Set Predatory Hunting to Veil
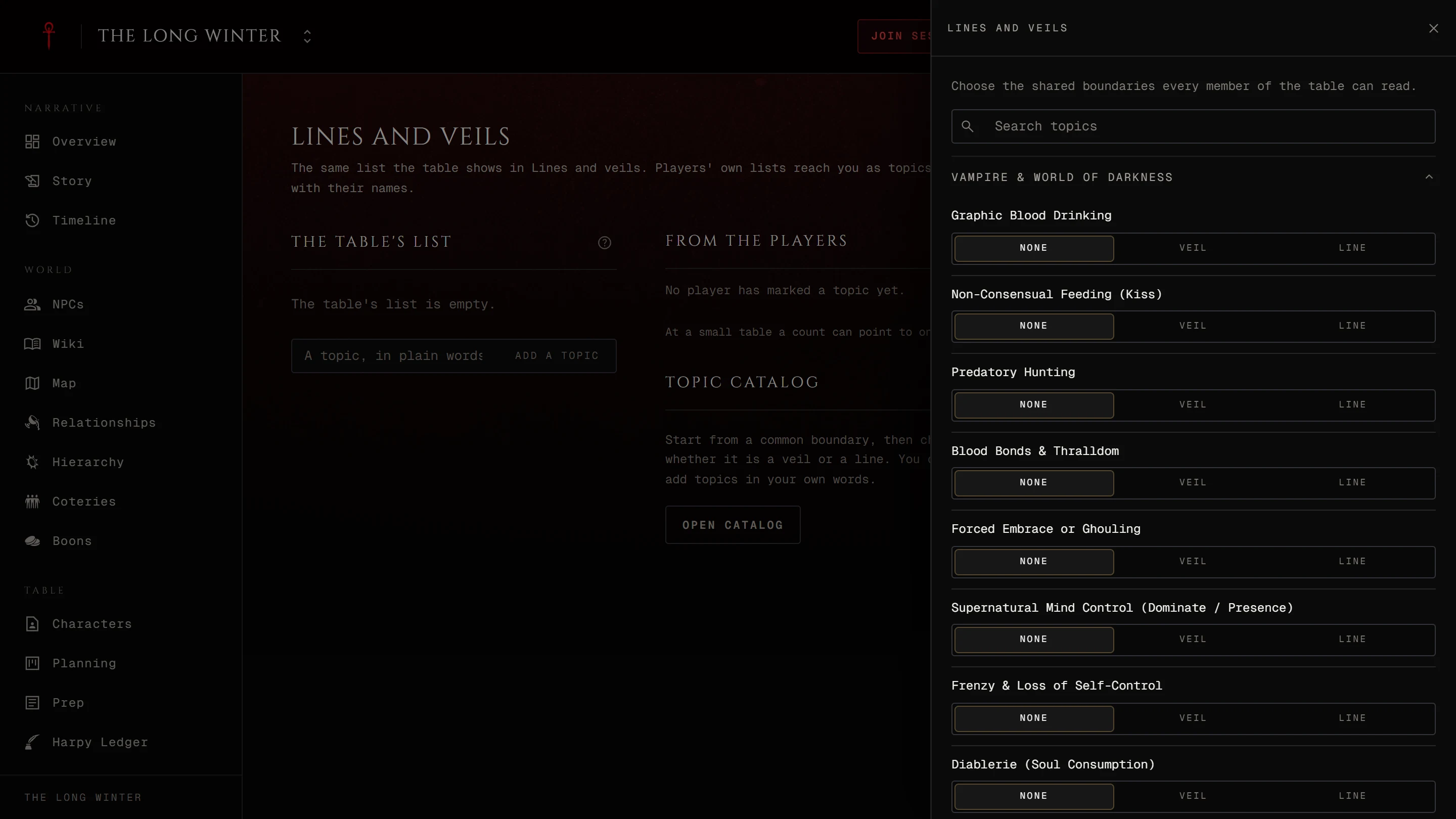Viewport: 1456px width, 819px height. pyautogui.click(x=1193, y=404)
